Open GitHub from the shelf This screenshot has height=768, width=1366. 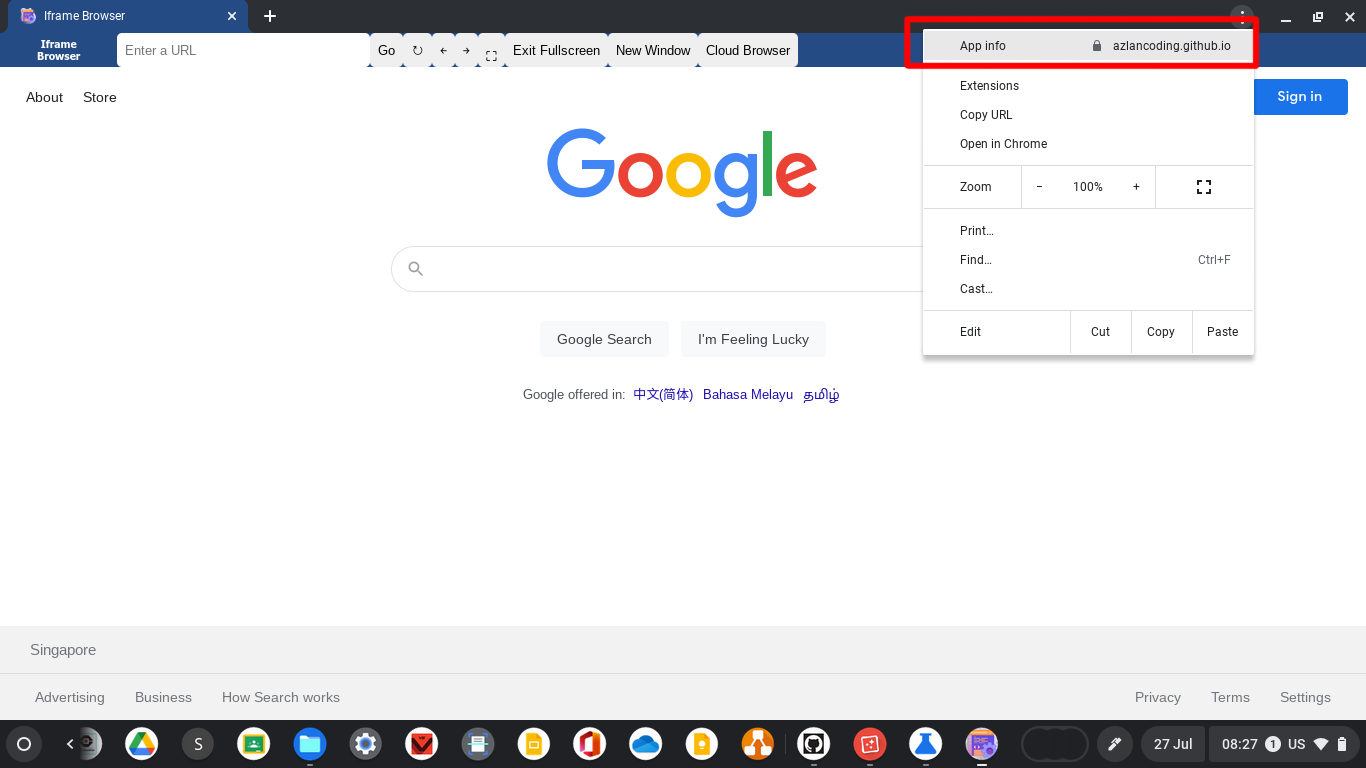point(814,744)
